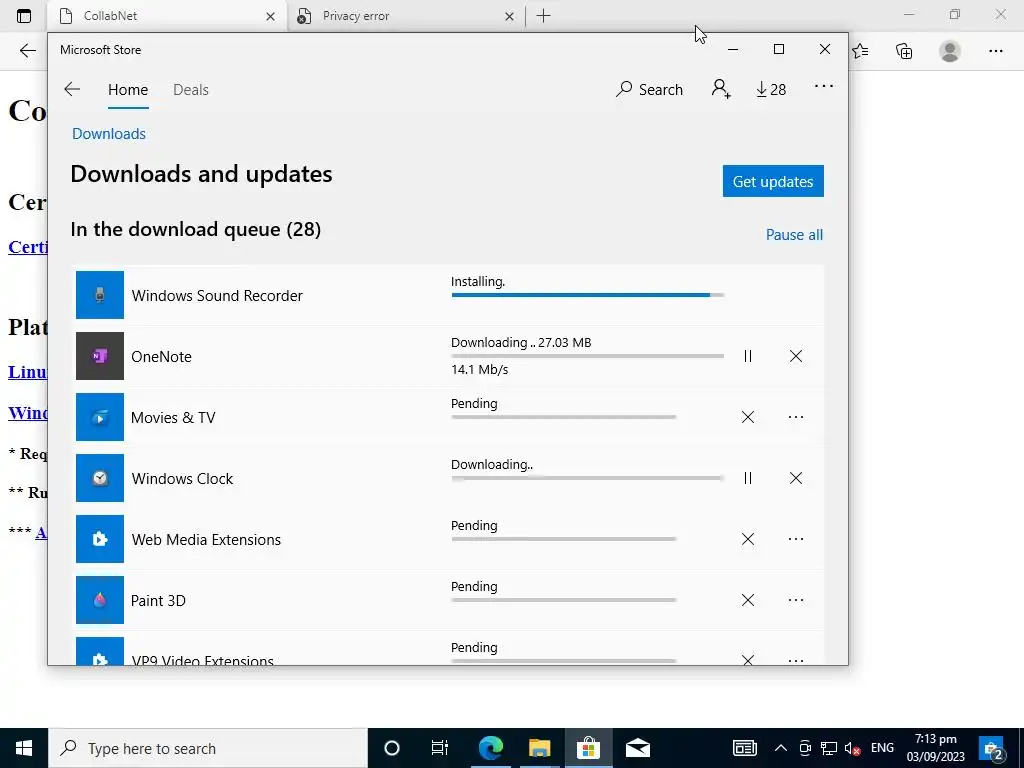Select the OneNote title text

(161, 357)
